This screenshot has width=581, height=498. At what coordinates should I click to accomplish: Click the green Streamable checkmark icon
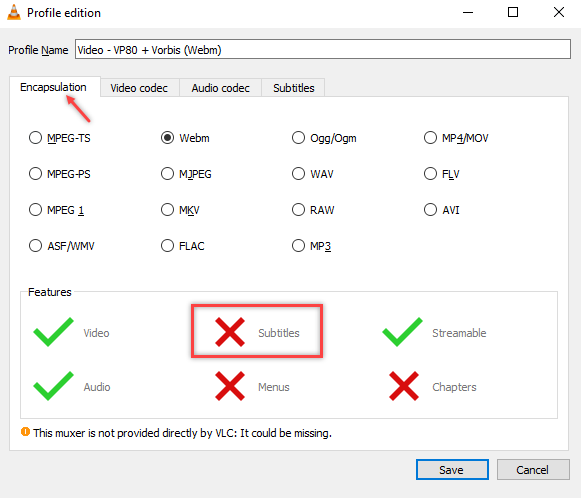(402, 332)
